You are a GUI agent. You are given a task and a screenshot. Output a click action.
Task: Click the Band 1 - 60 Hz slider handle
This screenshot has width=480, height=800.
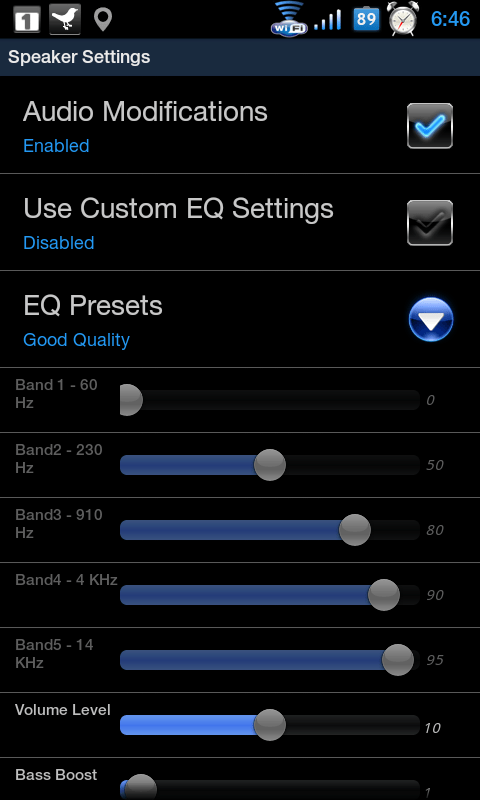[131, 400]
